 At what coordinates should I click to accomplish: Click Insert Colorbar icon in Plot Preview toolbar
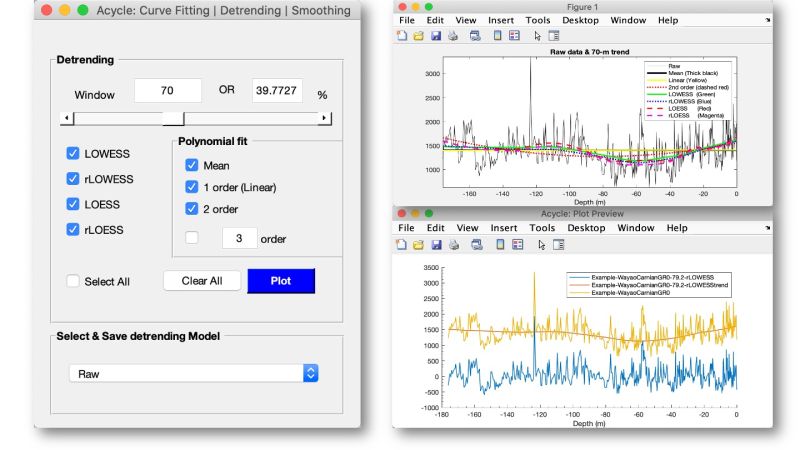(x=501, y=245)
